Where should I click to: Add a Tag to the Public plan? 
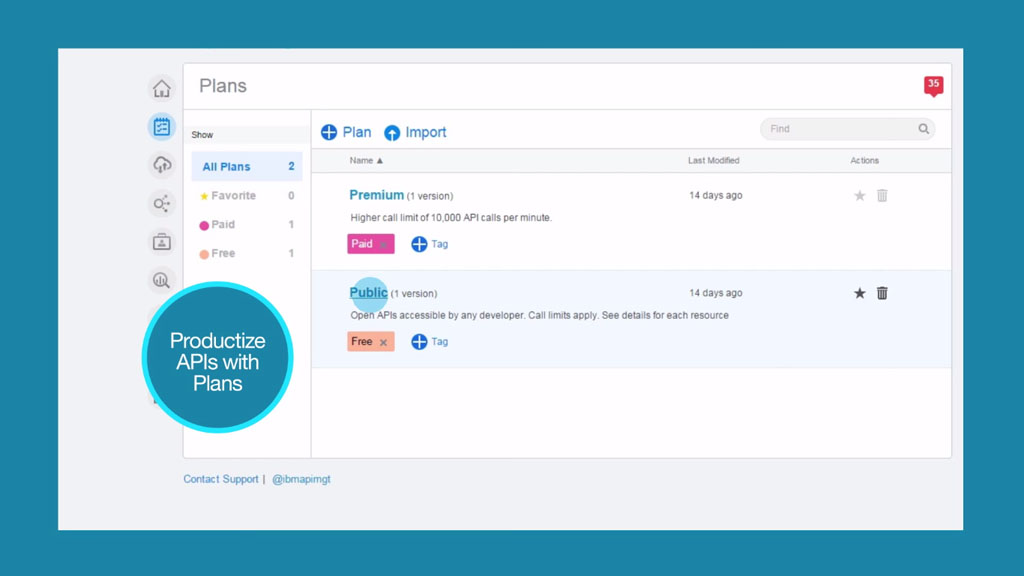click(430, 342)
